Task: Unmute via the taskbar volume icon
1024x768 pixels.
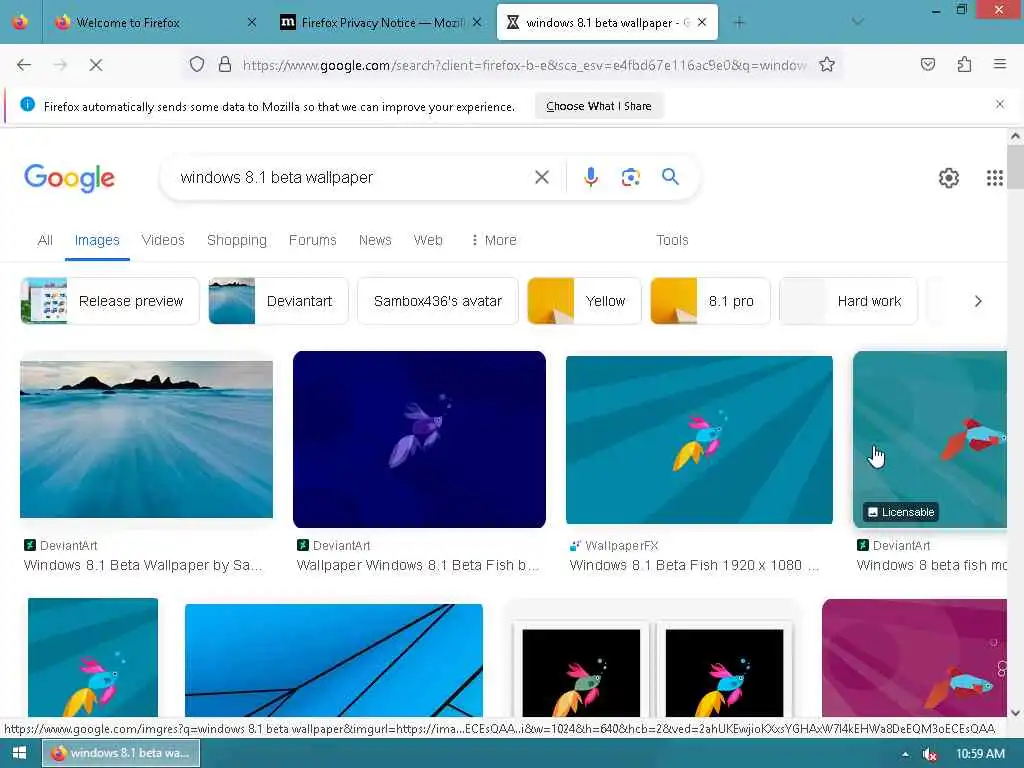Action: 929,754
